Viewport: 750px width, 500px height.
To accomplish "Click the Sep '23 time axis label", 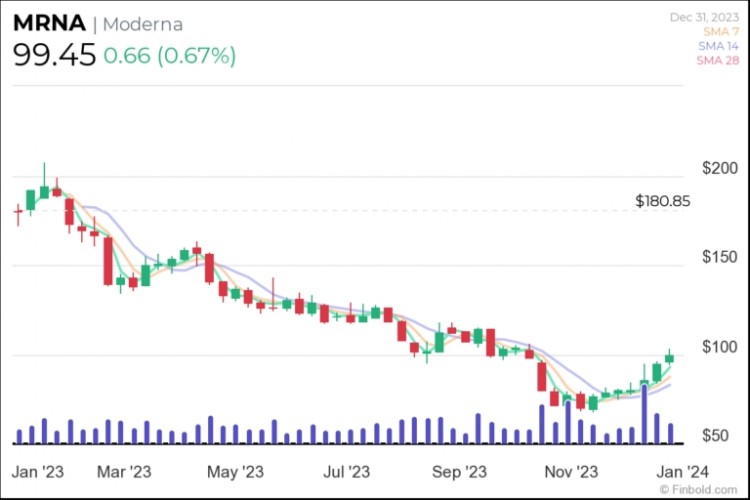I will click(x=460, y=470).
